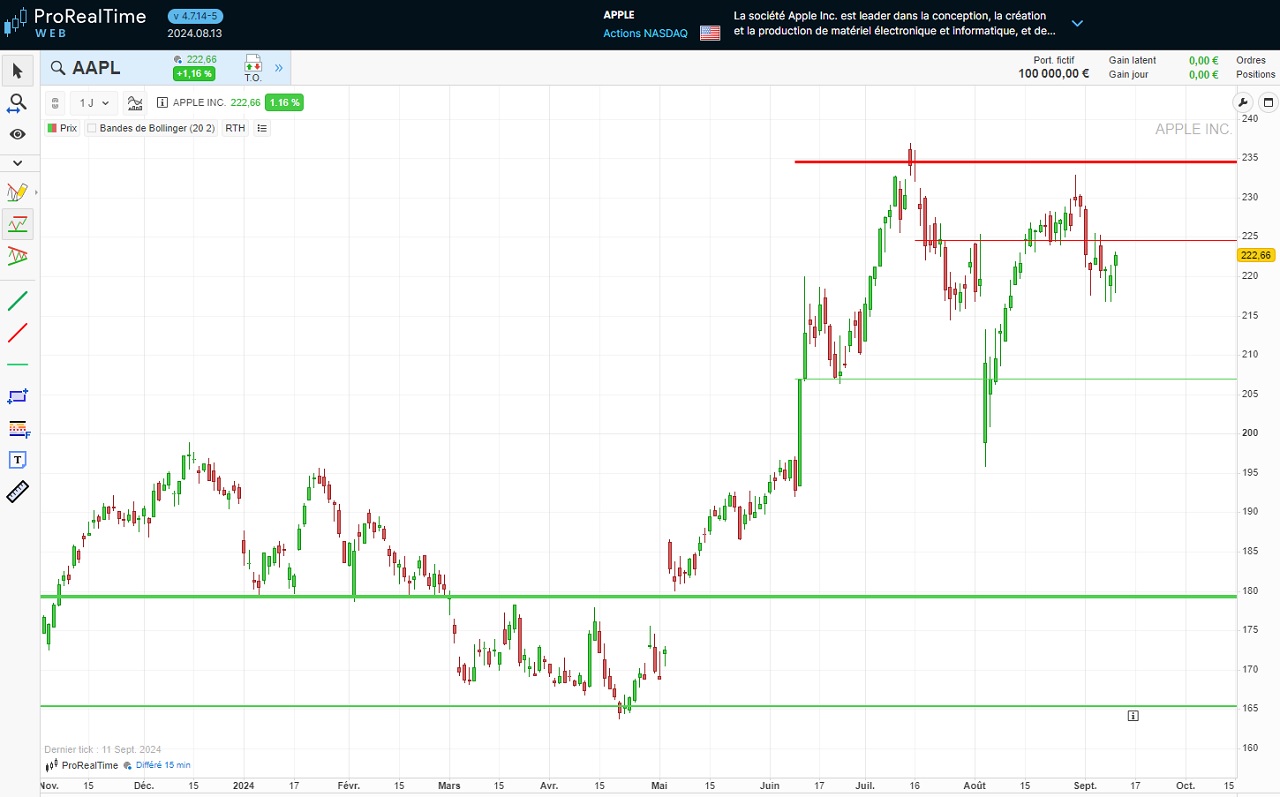Click the Actions NASDAQ link
The width and height of the screenshot is (1280, 797).
pyautogui.click(x=645, y=33)
